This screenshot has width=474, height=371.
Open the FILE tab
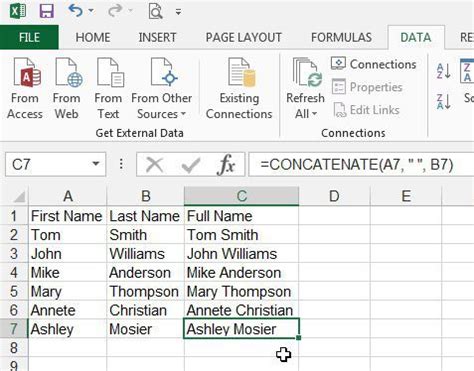[29, 37]
